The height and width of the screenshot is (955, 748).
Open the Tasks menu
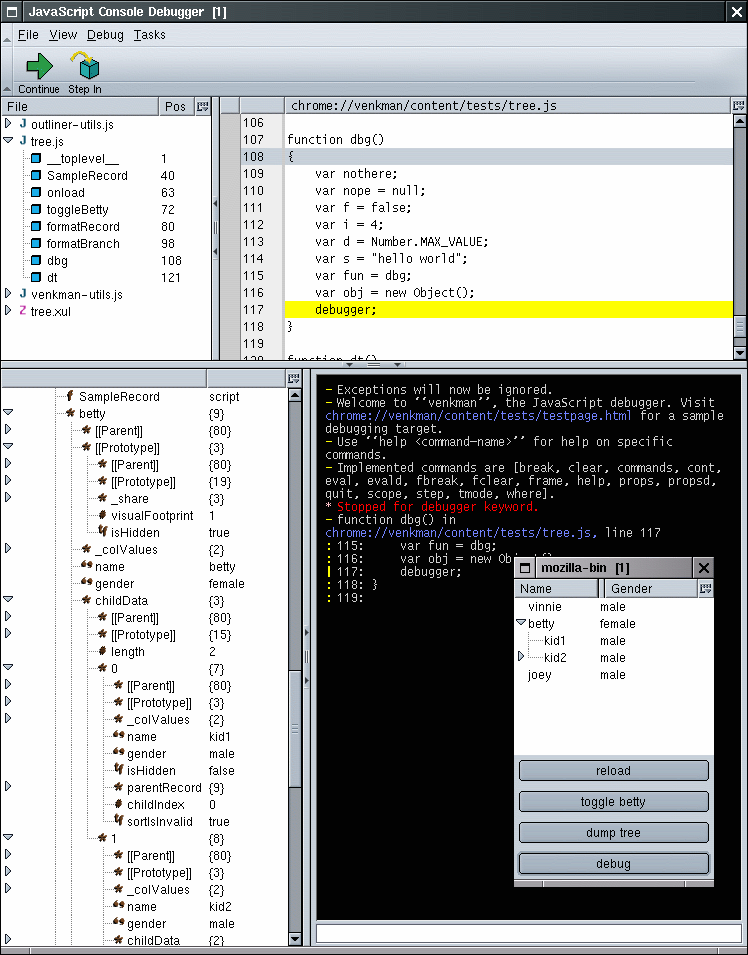[149, 35]
